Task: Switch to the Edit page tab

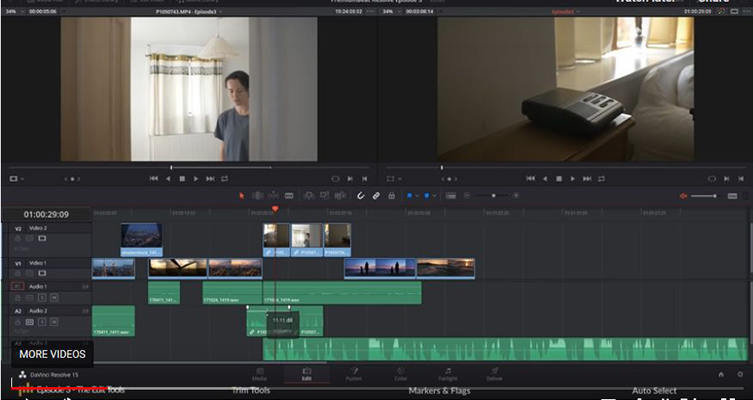Action: point(306,374)
